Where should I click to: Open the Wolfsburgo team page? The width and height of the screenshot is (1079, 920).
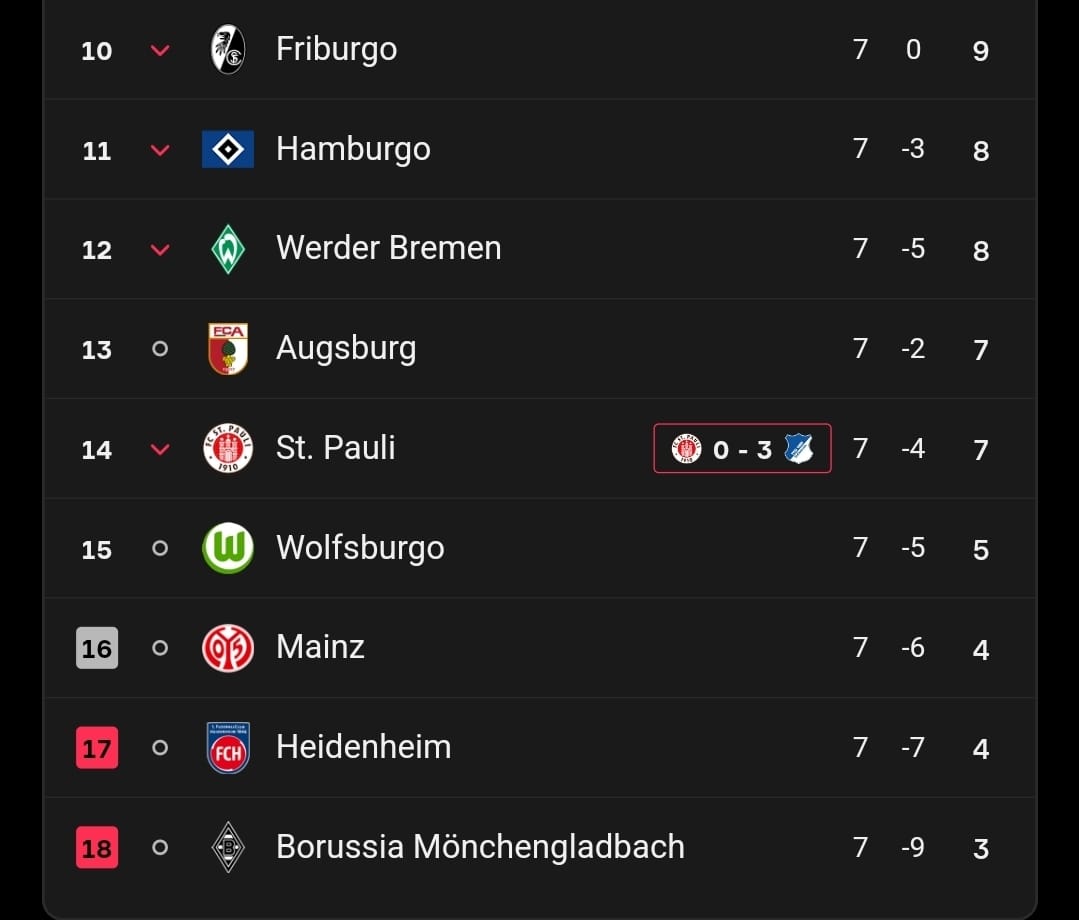tap(360, 548)
